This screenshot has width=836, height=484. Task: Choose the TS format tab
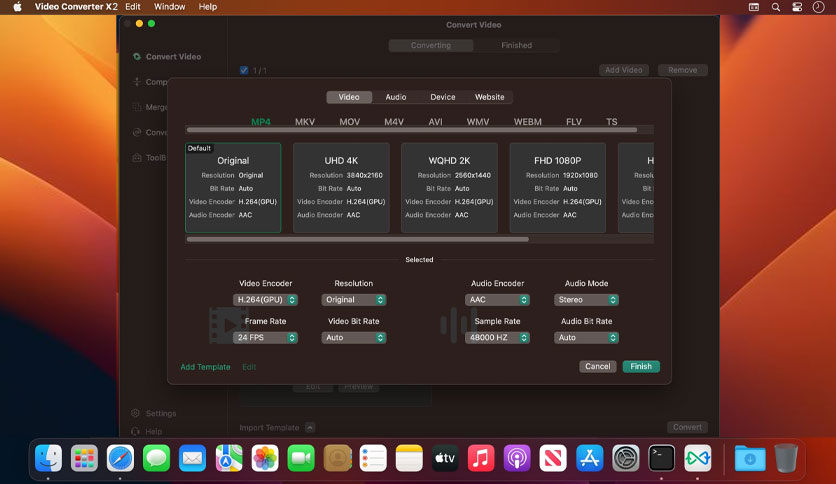(612, 122)
